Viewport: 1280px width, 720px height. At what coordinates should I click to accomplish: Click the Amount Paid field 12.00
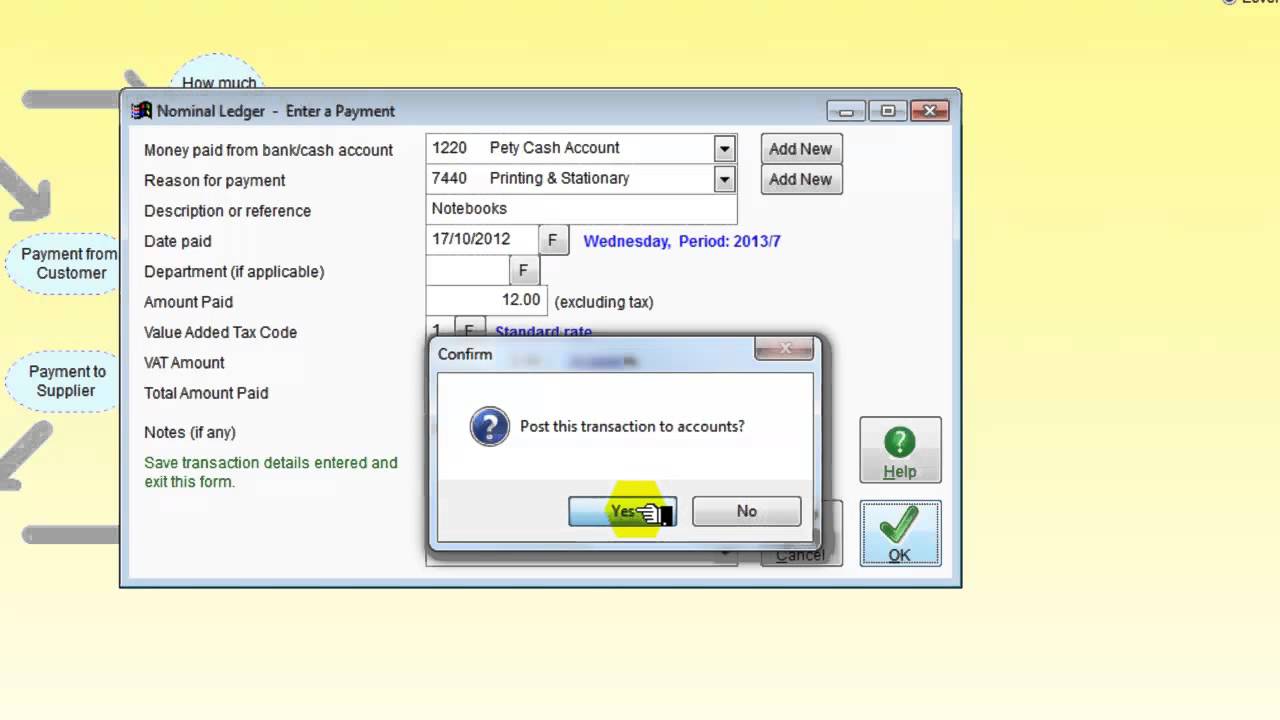[486, 300]
